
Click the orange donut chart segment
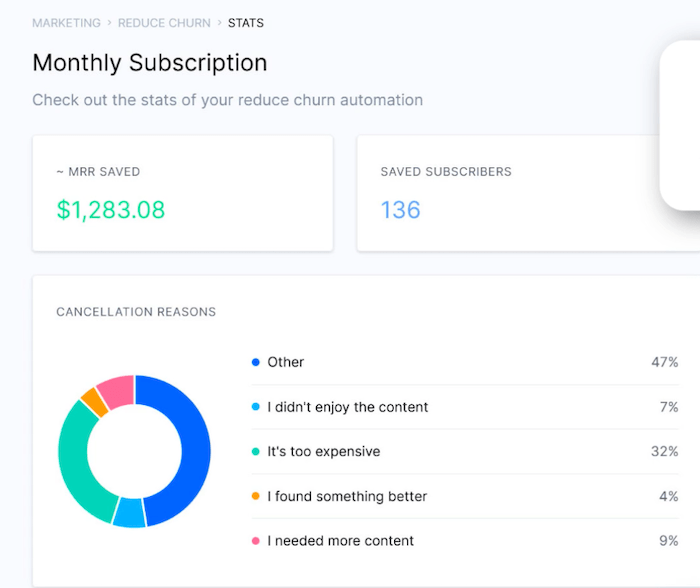tap(95, 402)
